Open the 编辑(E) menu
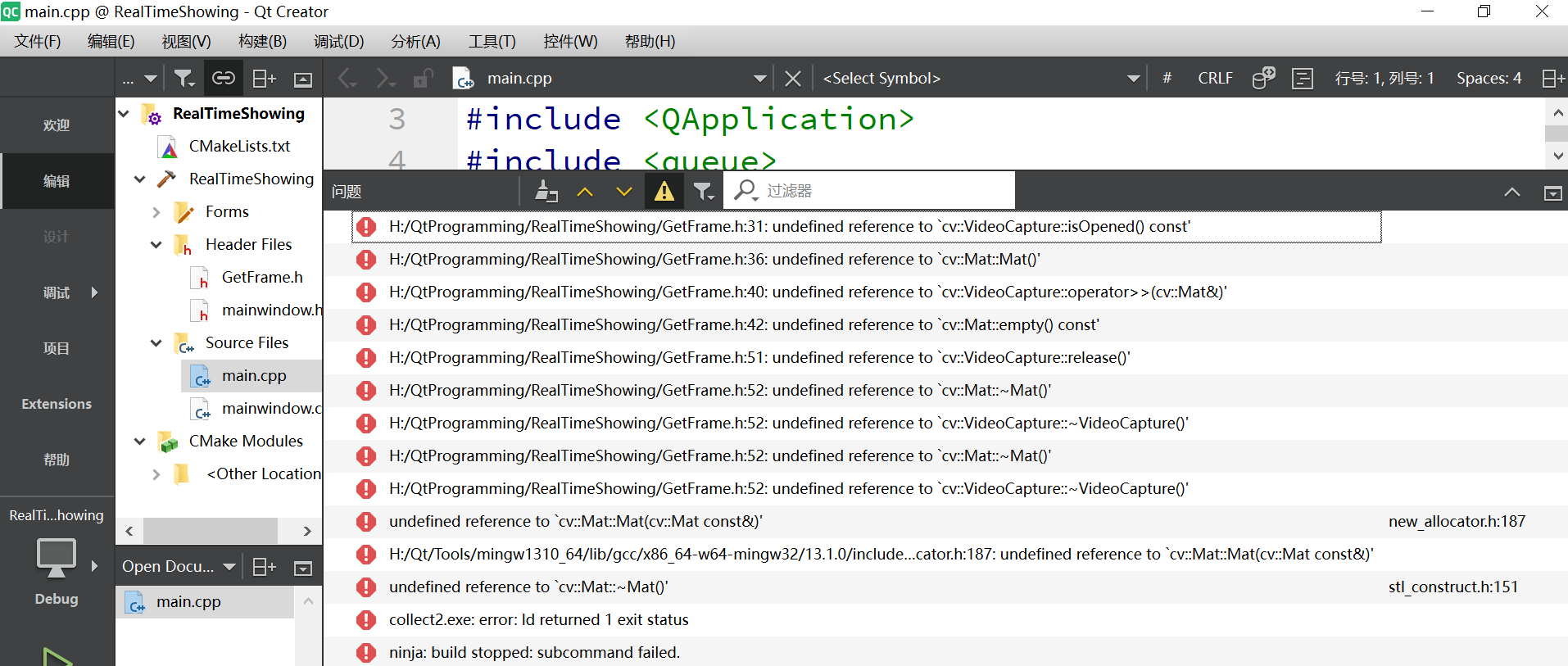Screen dimensions: 1568x666 pyautogui.click(x=111, y=41)
